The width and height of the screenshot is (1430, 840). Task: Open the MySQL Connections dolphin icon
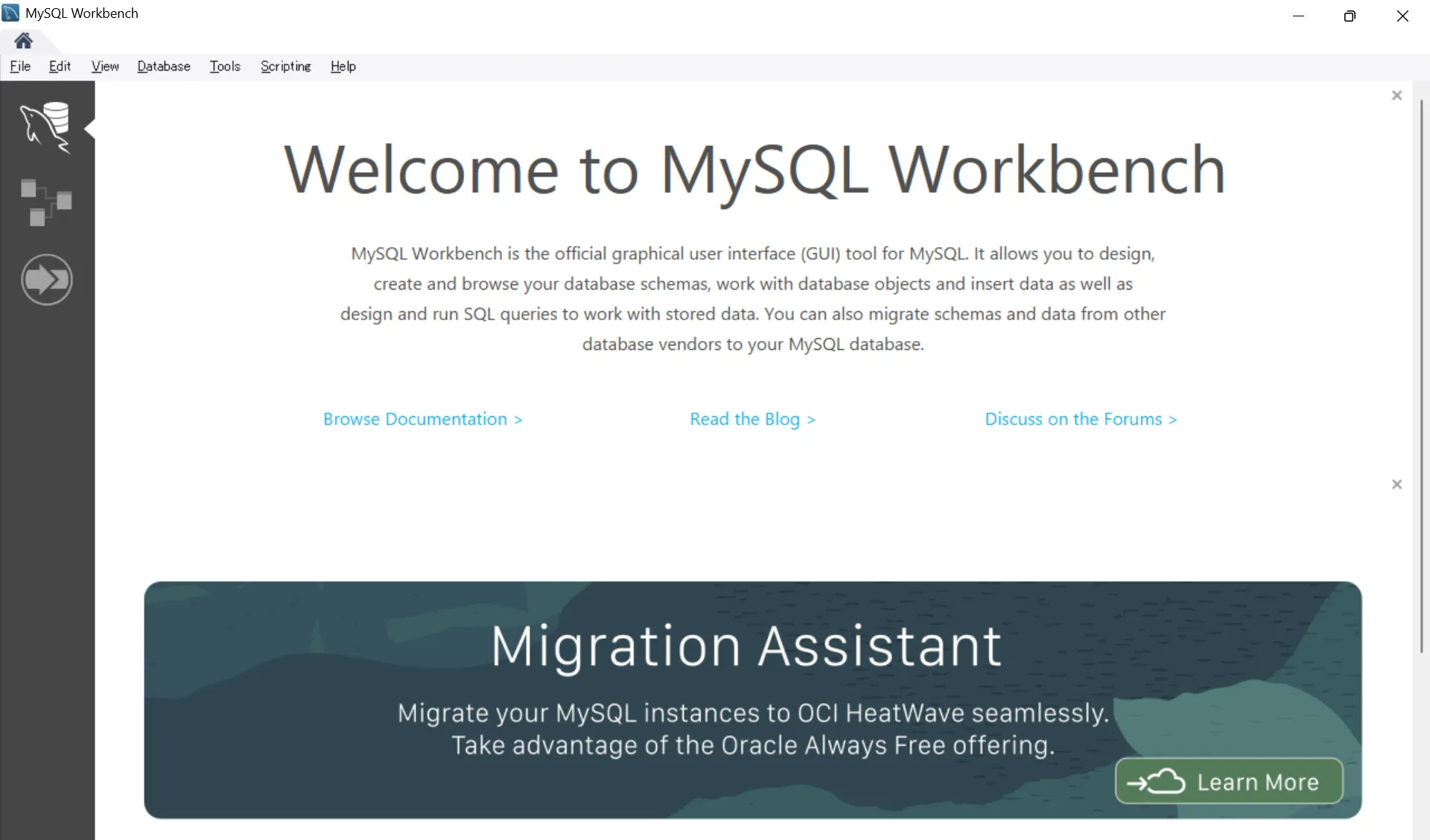[x=47, y=127]
